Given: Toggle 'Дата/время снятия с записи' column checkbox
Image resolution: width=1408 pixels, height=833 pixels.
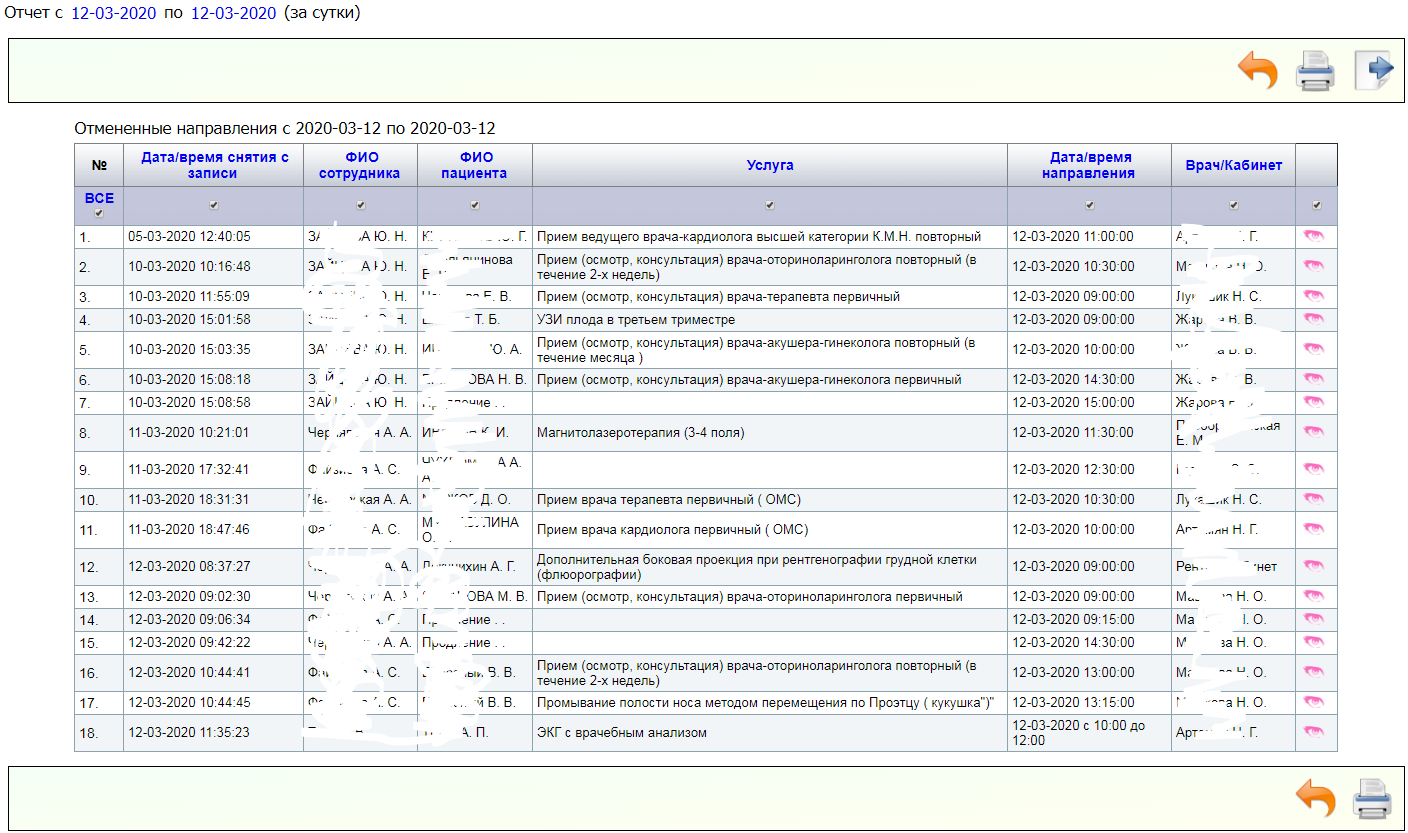Looking at the screenshot, I should [213, 205].
